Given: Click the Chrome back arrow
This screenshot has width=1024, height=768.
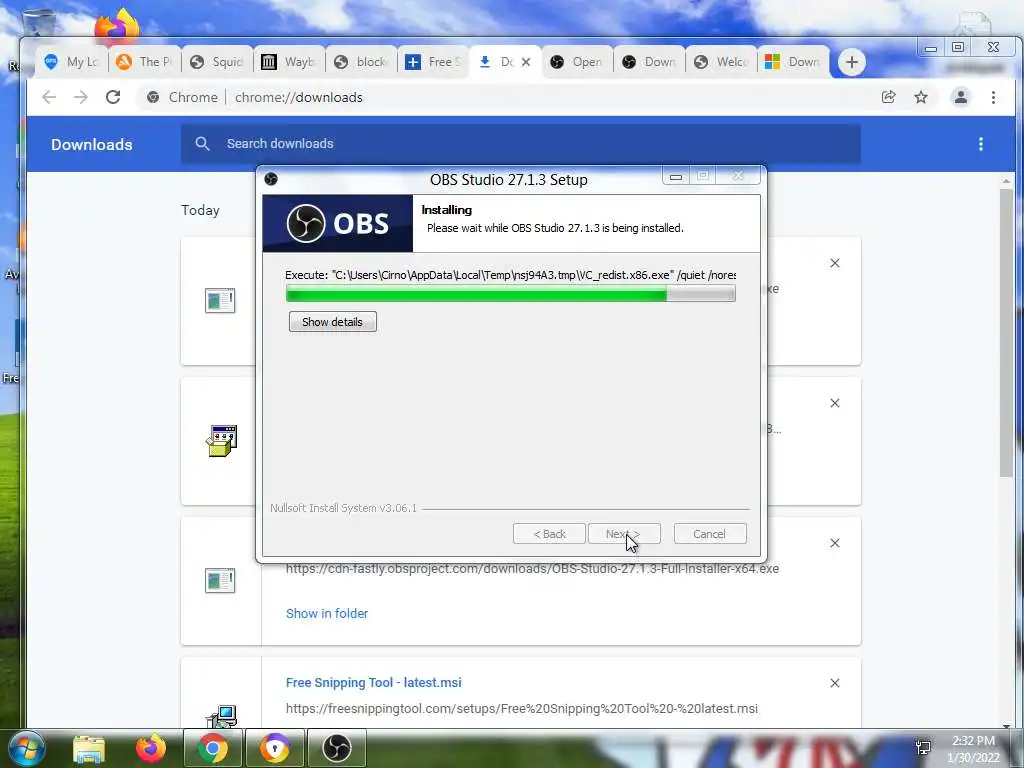Looking at the screenshot, I should coord(49,97).
